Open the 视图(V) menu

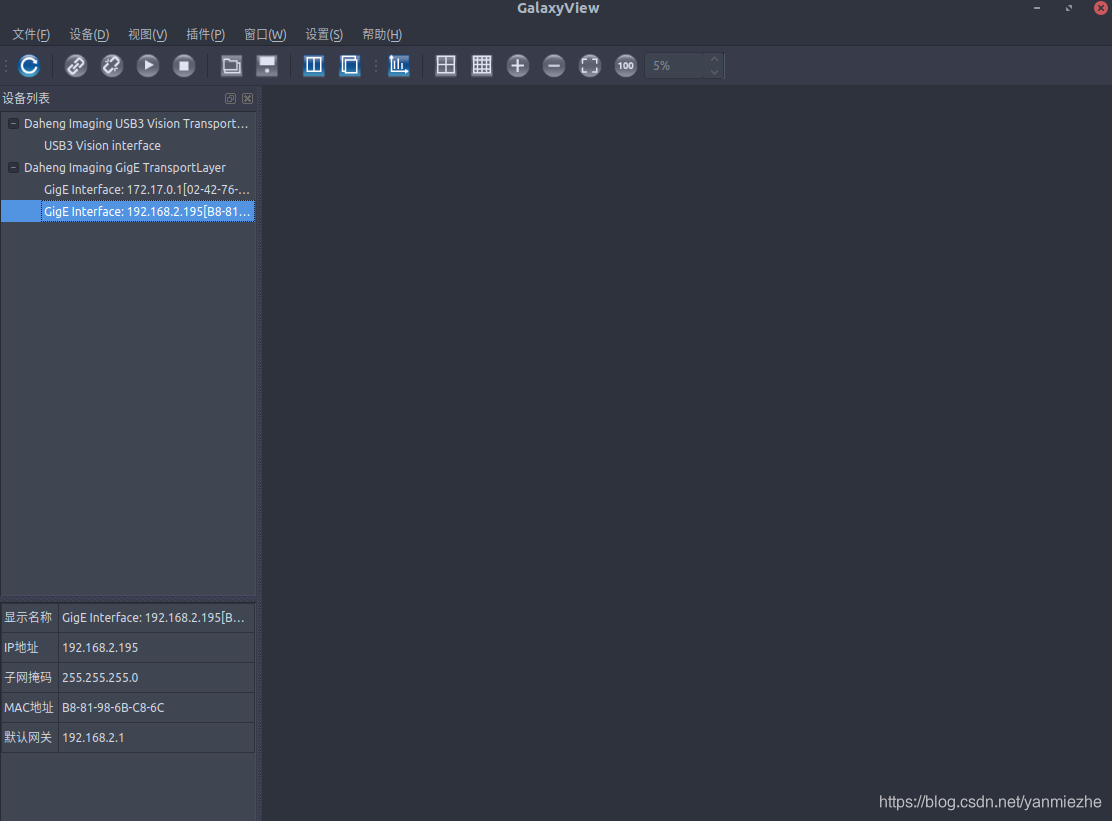point(148,34)
